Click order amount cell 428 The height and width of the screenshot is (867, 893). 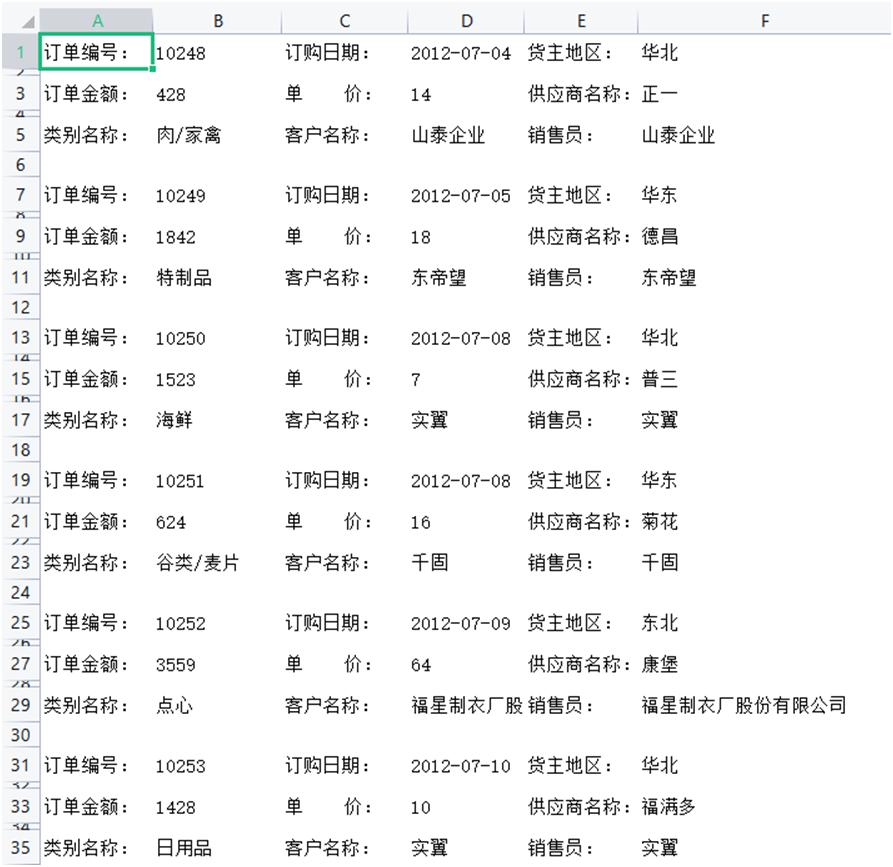point(217,94)
